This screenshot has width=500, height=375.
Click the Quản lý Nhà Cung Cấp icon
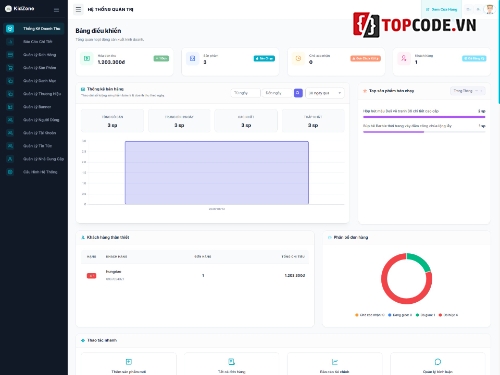[10, 159]
